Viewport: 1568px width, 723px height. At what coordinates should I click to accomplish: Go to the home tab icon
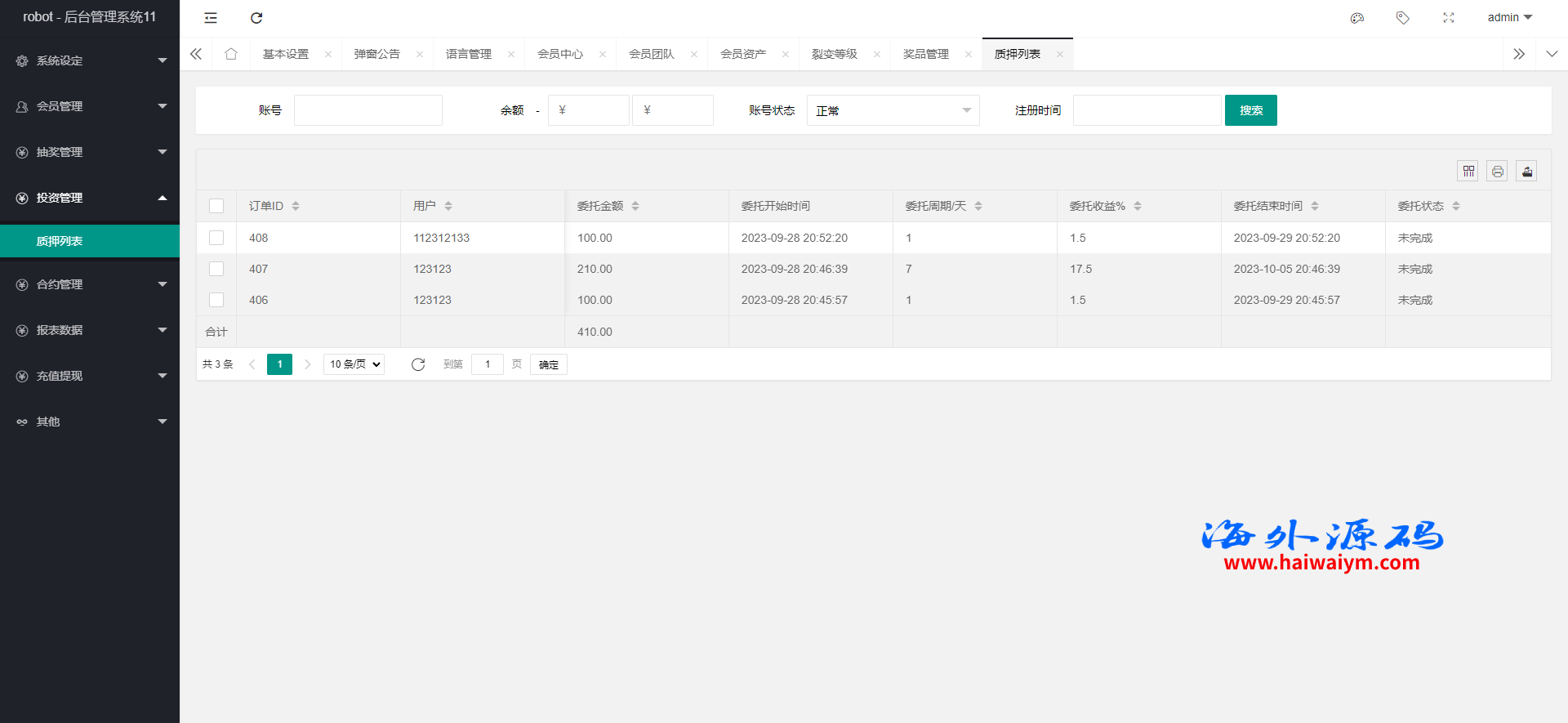[231, 54]
